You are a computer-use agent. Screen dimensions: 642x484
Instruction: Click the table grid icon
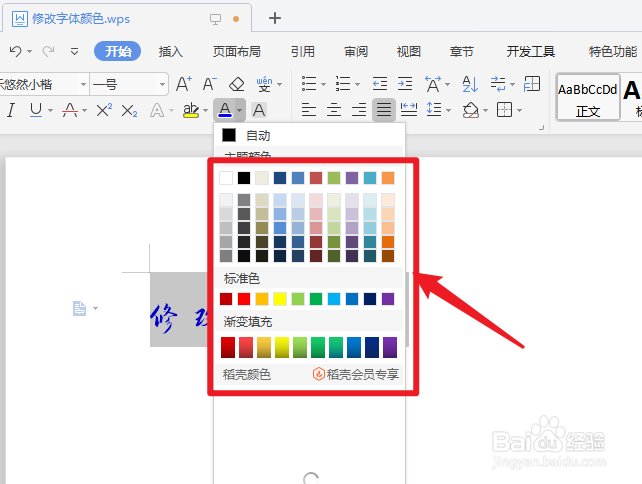[x=532, y=84]
